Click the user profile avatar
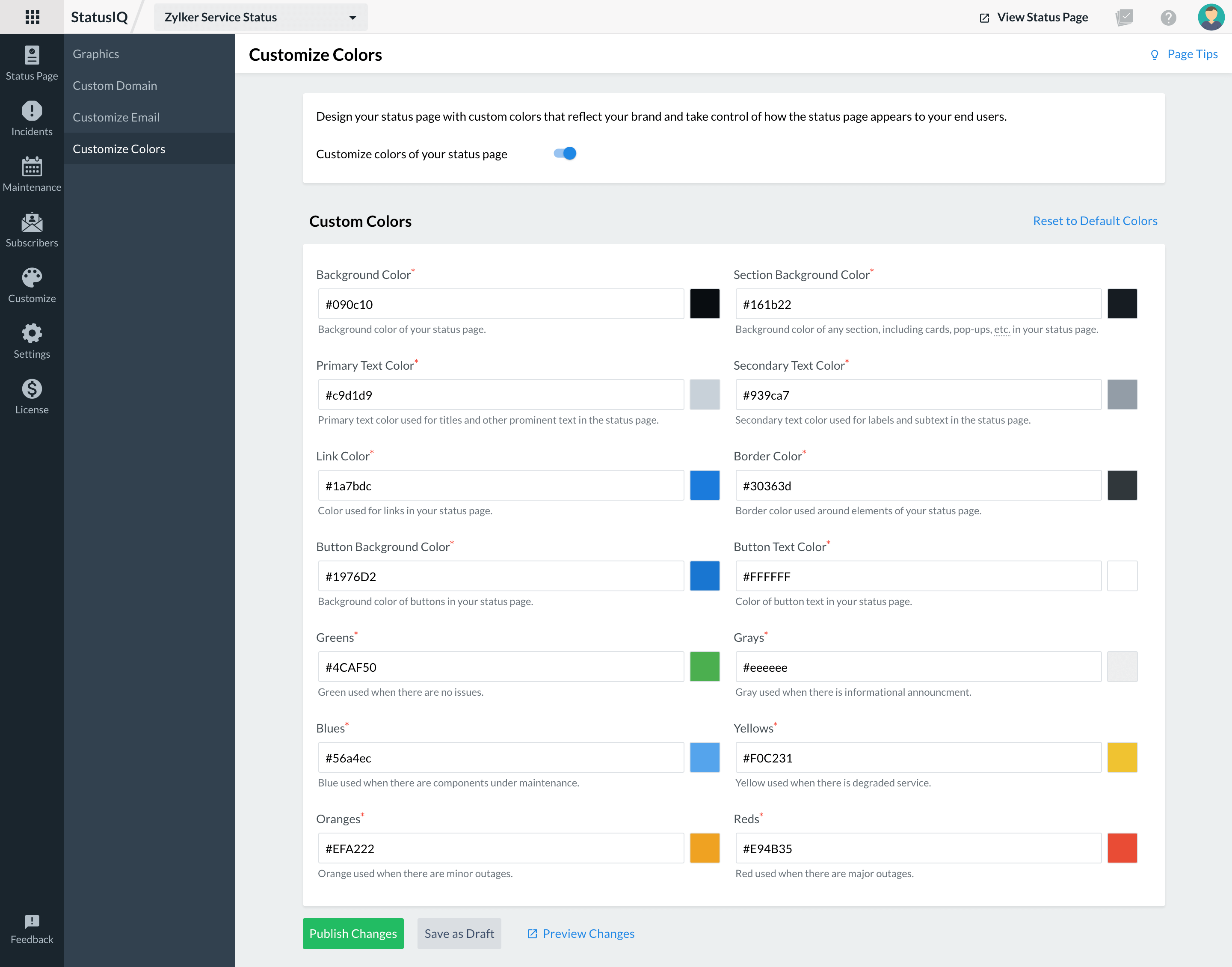The width and height of the screenshot is (1232, 967). pyautogui.click(x=1211, y=17)
